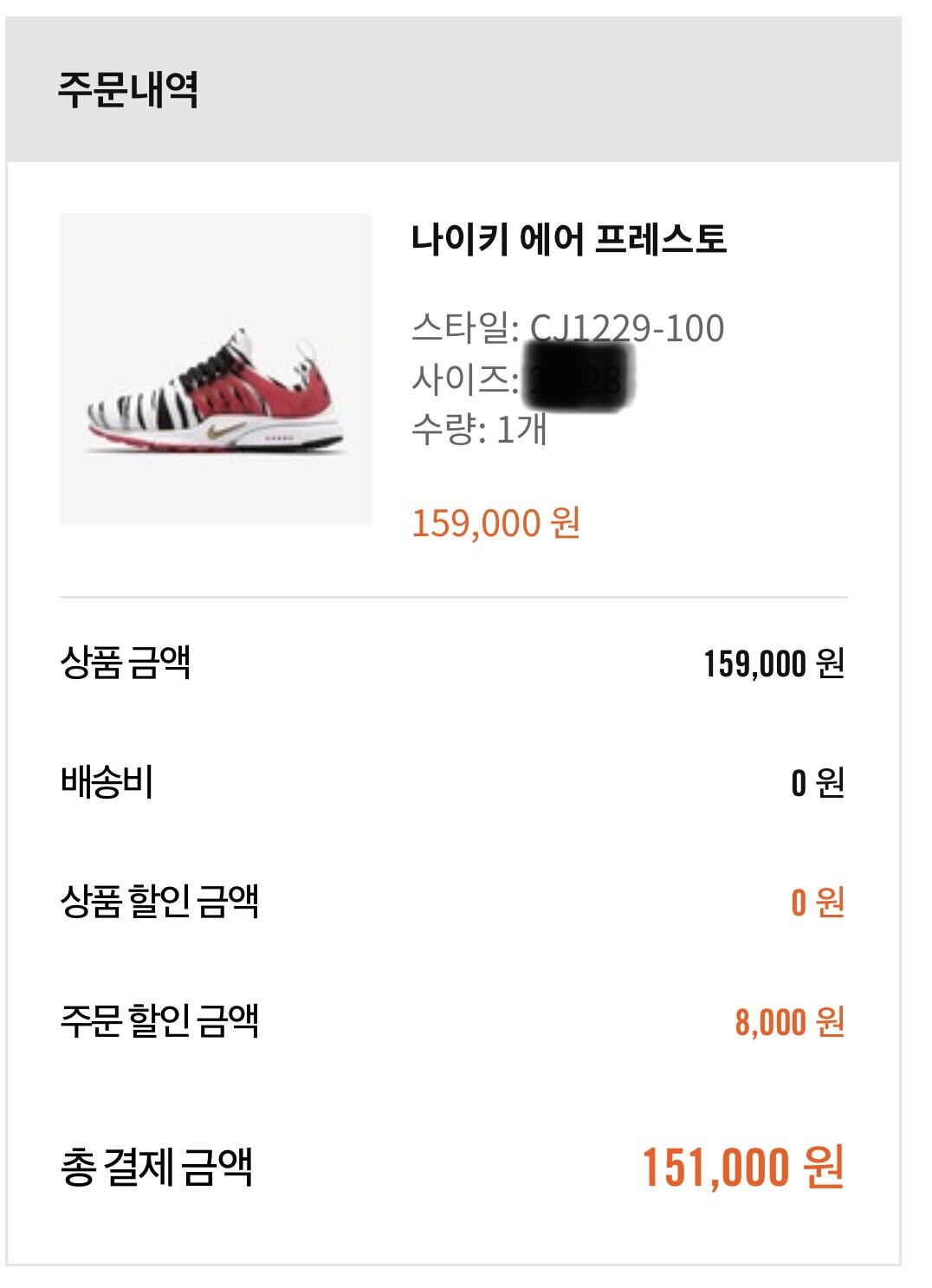Click the 총 결제 금액 label
Screen dimensions: 932x1288
coord(156,1167)
